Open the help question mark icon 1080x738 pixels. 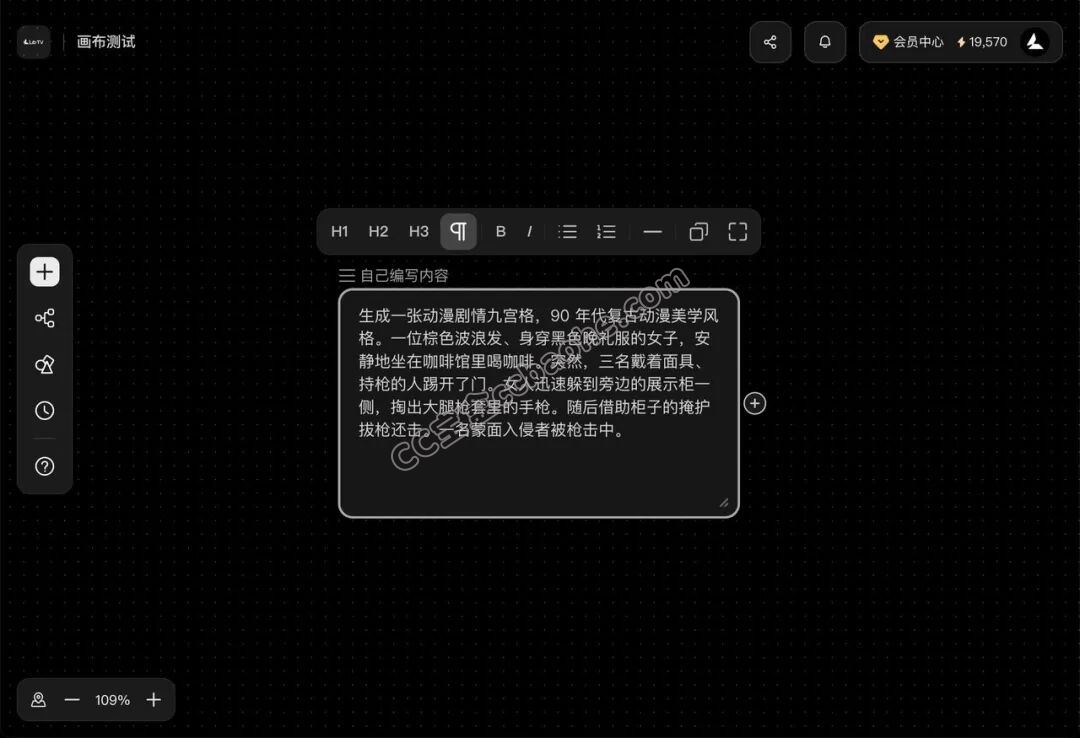click(45, 467)
